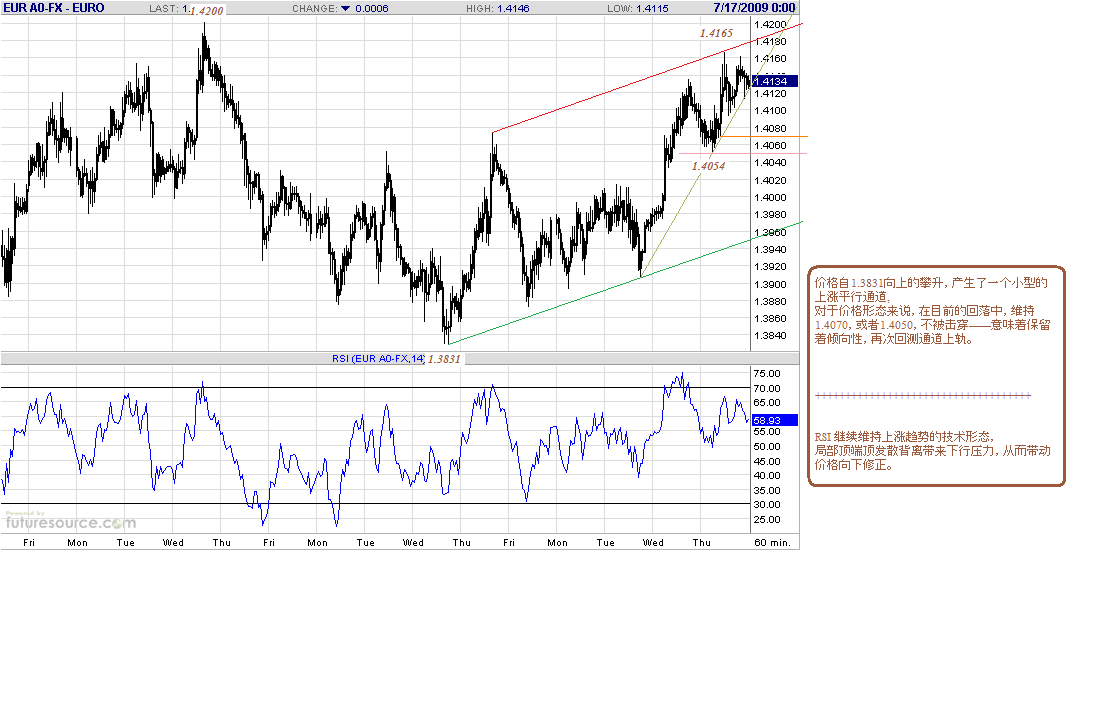The width and height of the screenshot is (1097, 701).
Task: Click the 'LOW: 1.4115' header value
Action: click(637, 8)
